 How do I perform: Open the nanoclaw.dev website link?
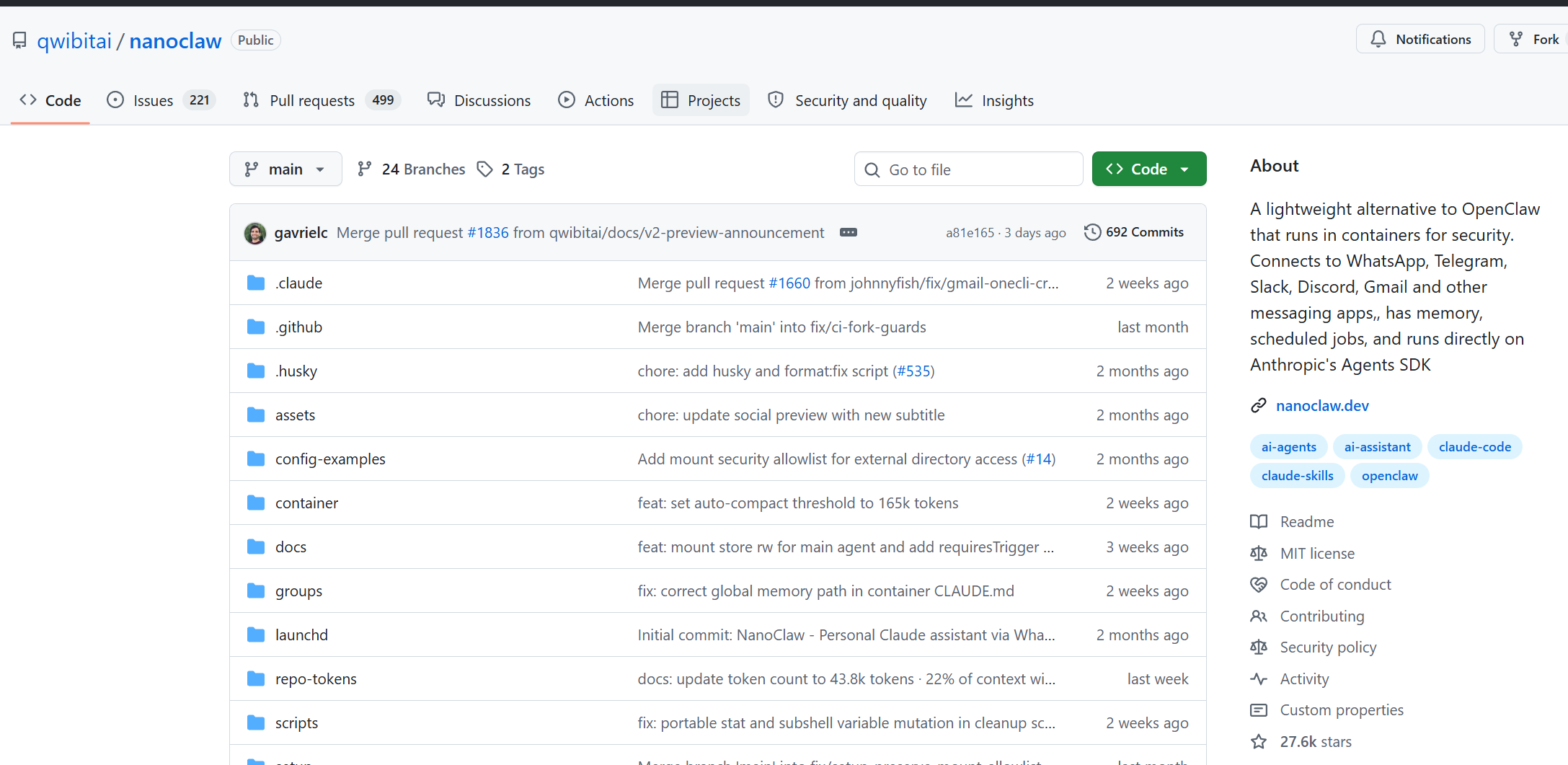[x=1322, y=405]
